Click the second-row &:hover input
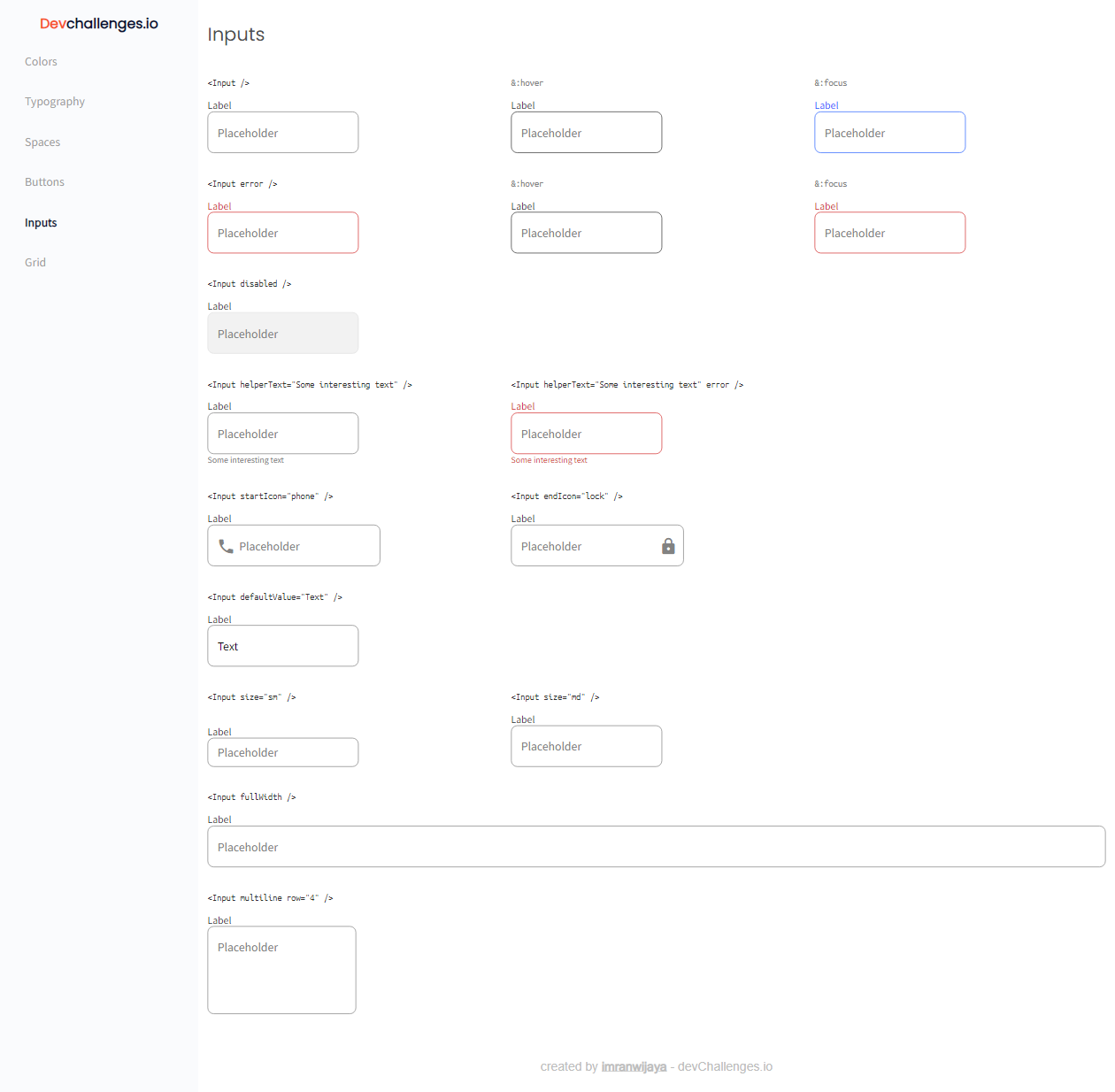The height and width of the screenshot is (1092, 1115). [587, 233]
